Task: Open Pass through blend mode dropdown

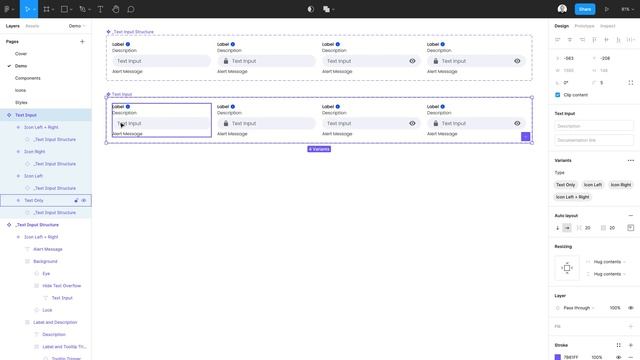Action: point(579,308)
